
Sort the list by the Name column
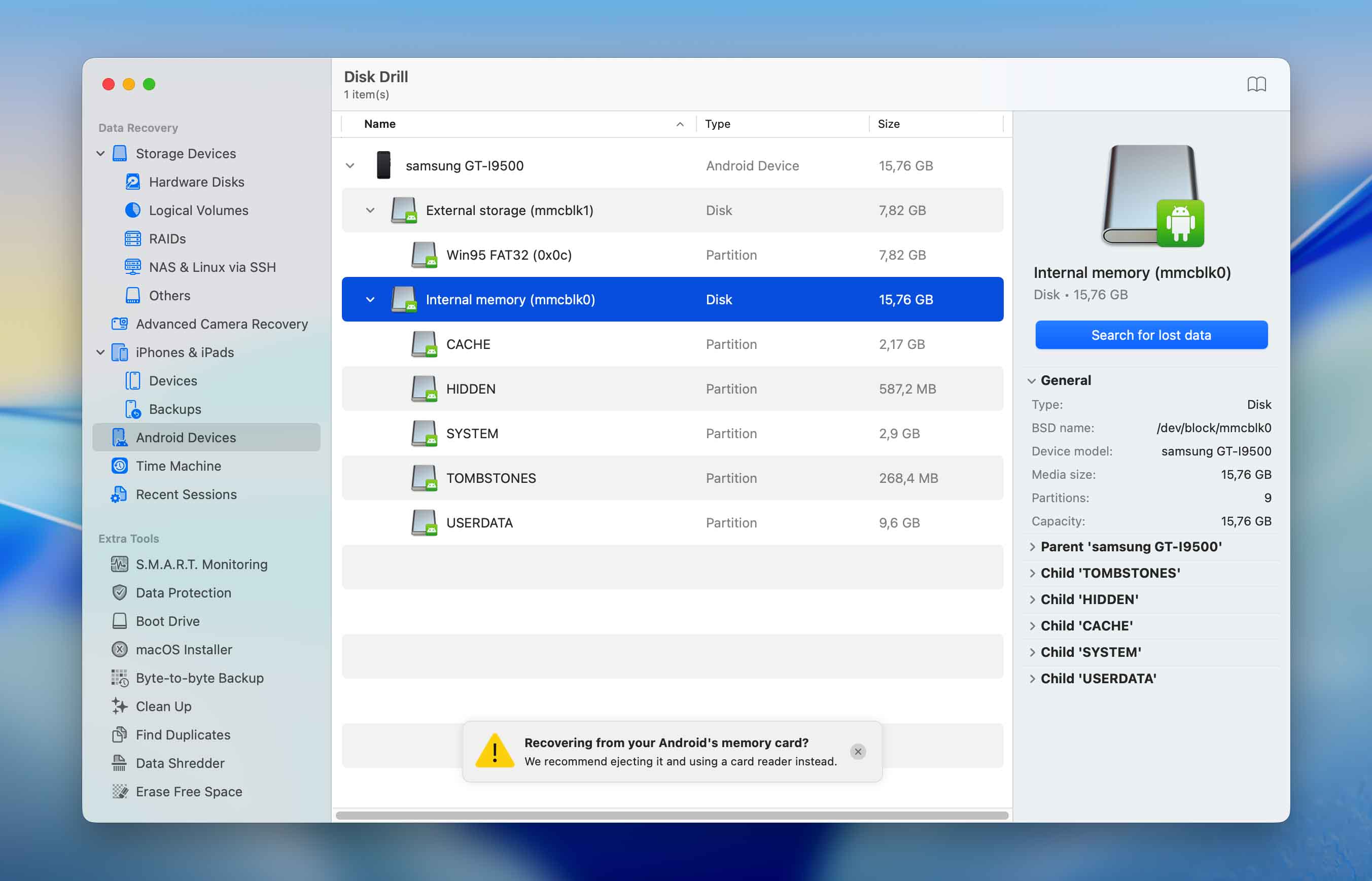(x=379, y=124)
